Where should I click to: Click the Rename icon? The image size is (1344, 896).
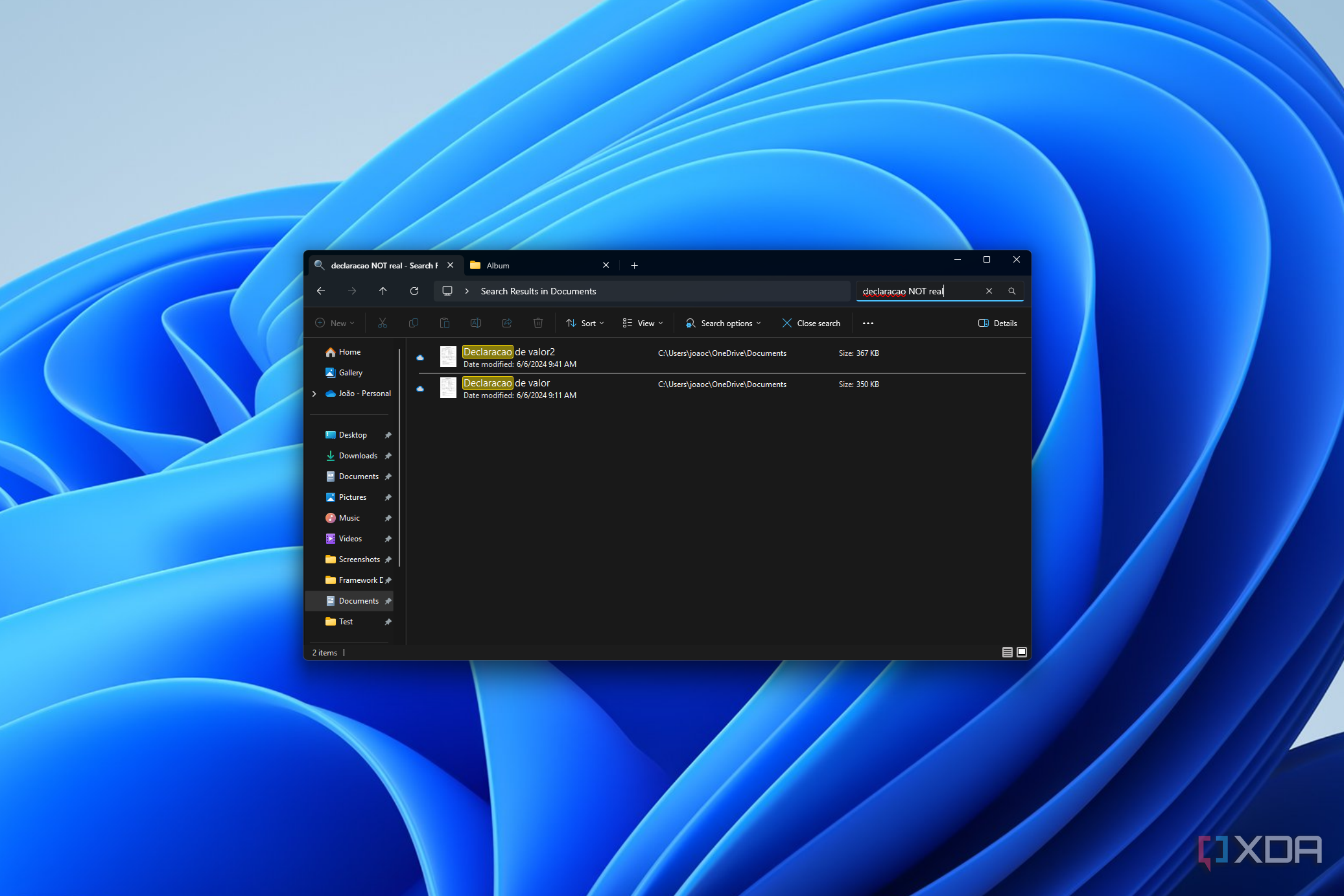point(476,323)
